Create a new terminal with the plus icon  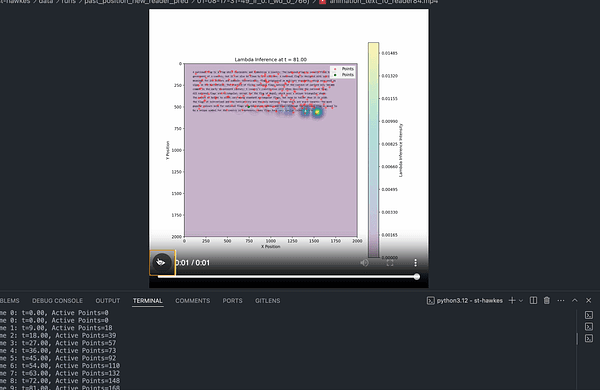coord(512,300)
